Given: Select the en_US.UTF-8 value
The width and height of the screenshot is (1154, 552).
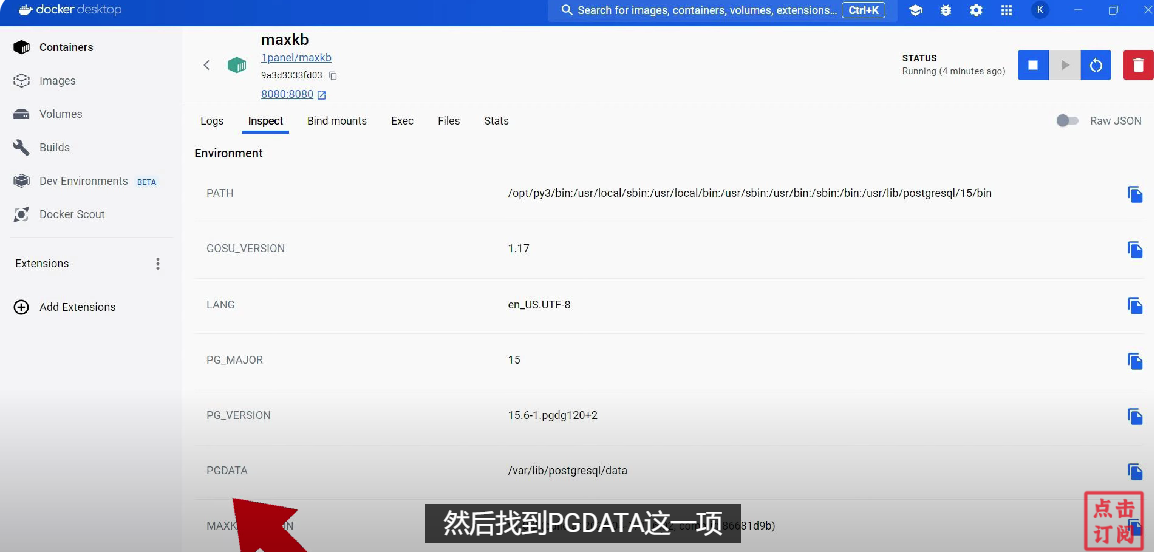Looking at the screenshot, I should (539, 304).
